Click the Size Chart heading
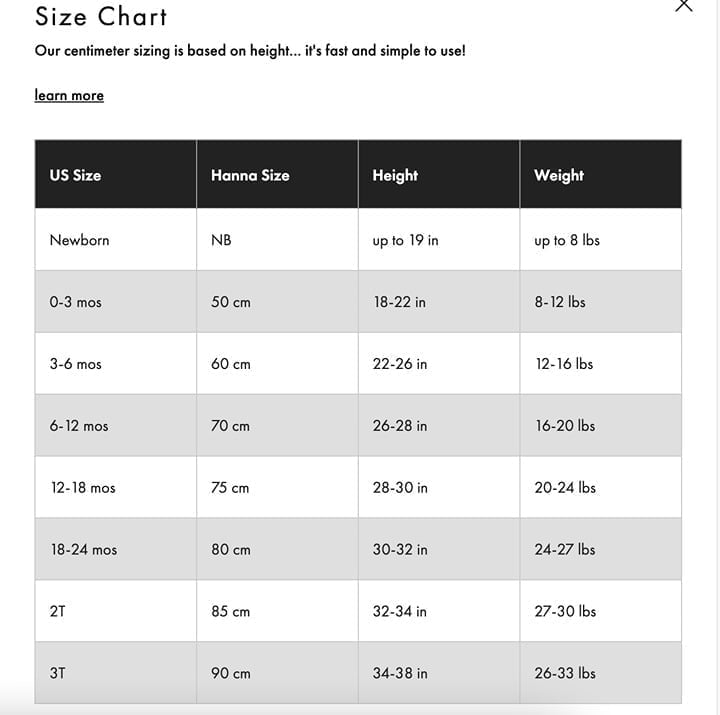Image resolution: width=720 pixels, height=715 pixels. (x=101, y=17)
